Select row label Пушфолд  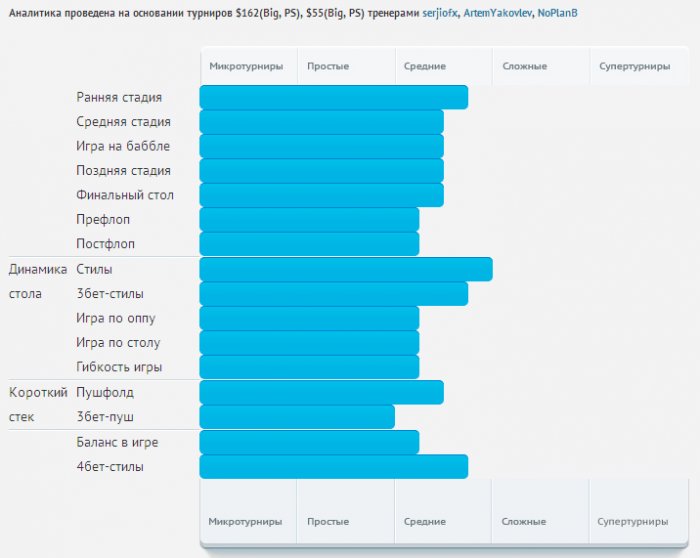click(x=104, y=393)
